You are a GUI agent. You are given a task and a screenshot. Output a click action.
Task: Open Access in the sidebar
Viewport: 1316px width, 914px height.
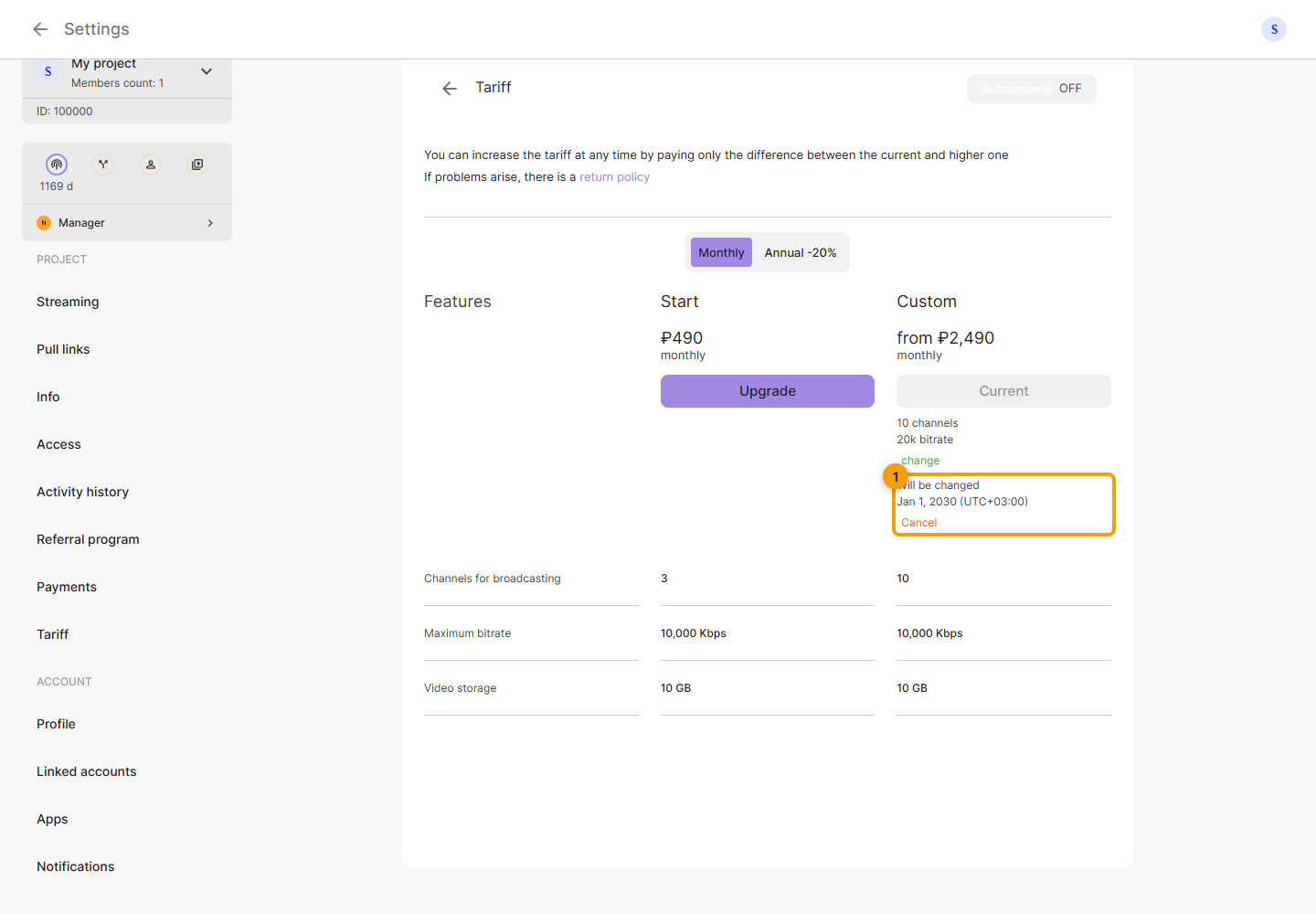pyautogui.click(x=58, y=444)
